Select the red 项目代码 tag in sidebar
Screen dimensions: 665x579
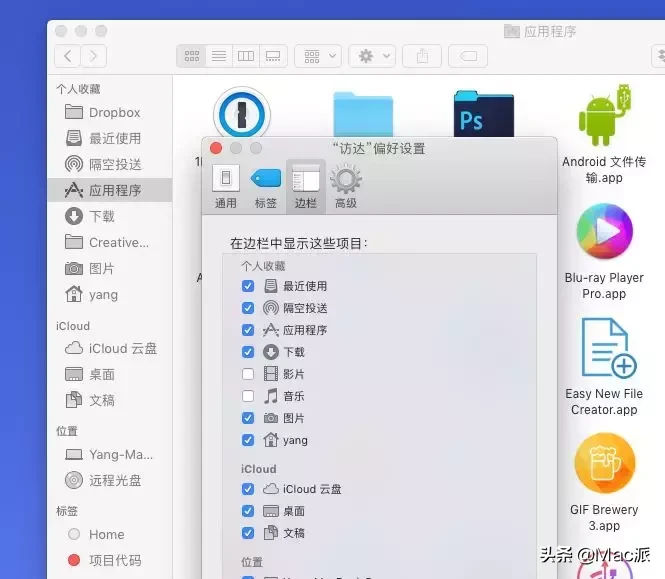110,560
